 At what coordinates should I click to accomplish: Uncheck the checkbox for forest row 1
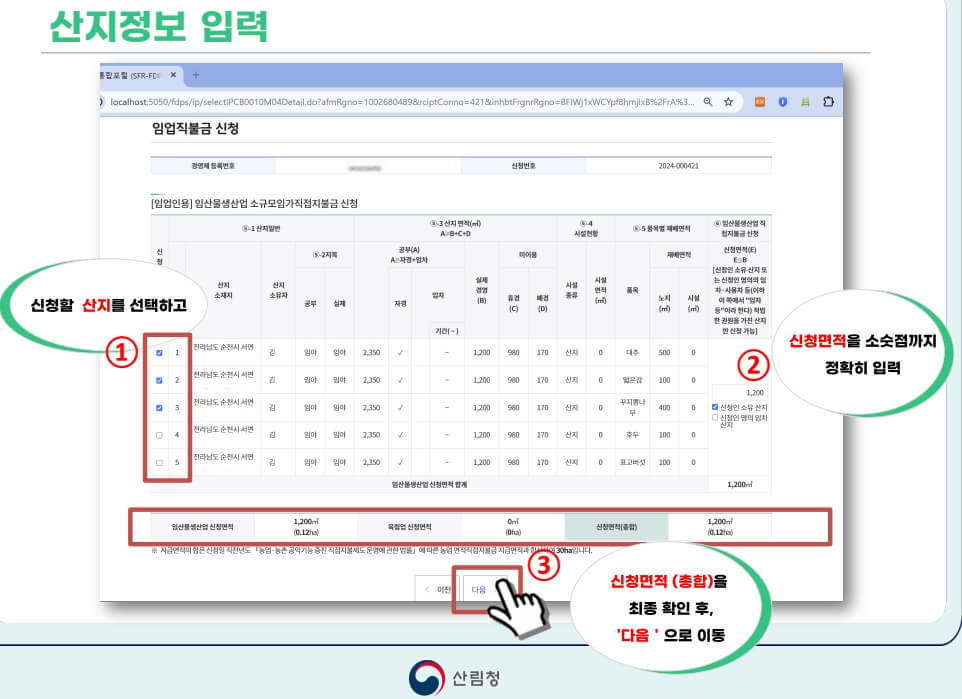pos(157,353)
